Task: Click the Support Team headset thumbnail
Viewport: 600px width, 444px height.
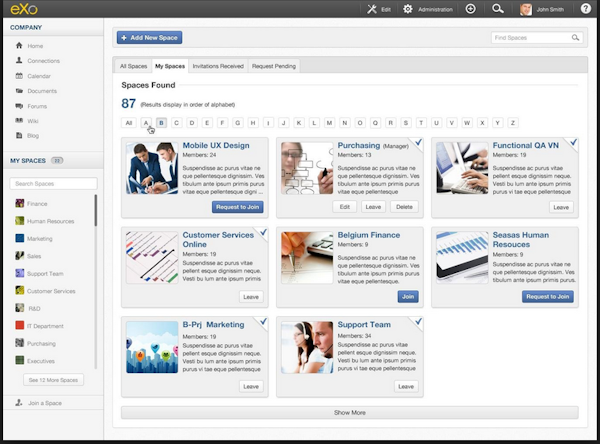Action: point(307,347)
